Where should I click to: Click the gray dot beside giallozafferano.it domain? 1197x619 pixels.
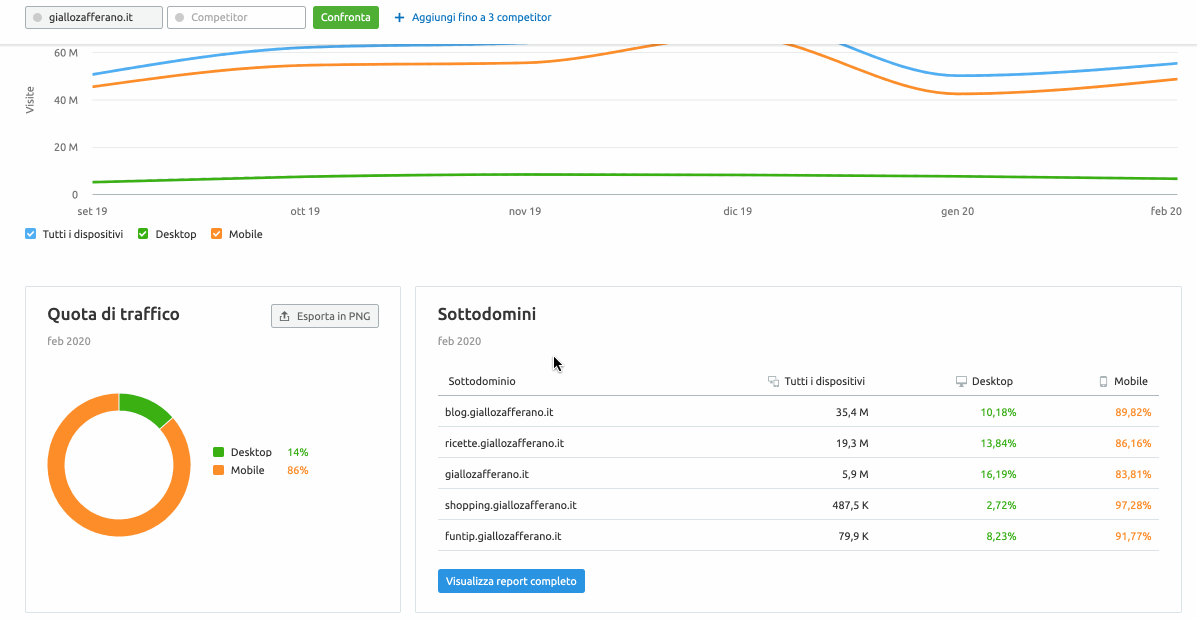click(38, 18)
